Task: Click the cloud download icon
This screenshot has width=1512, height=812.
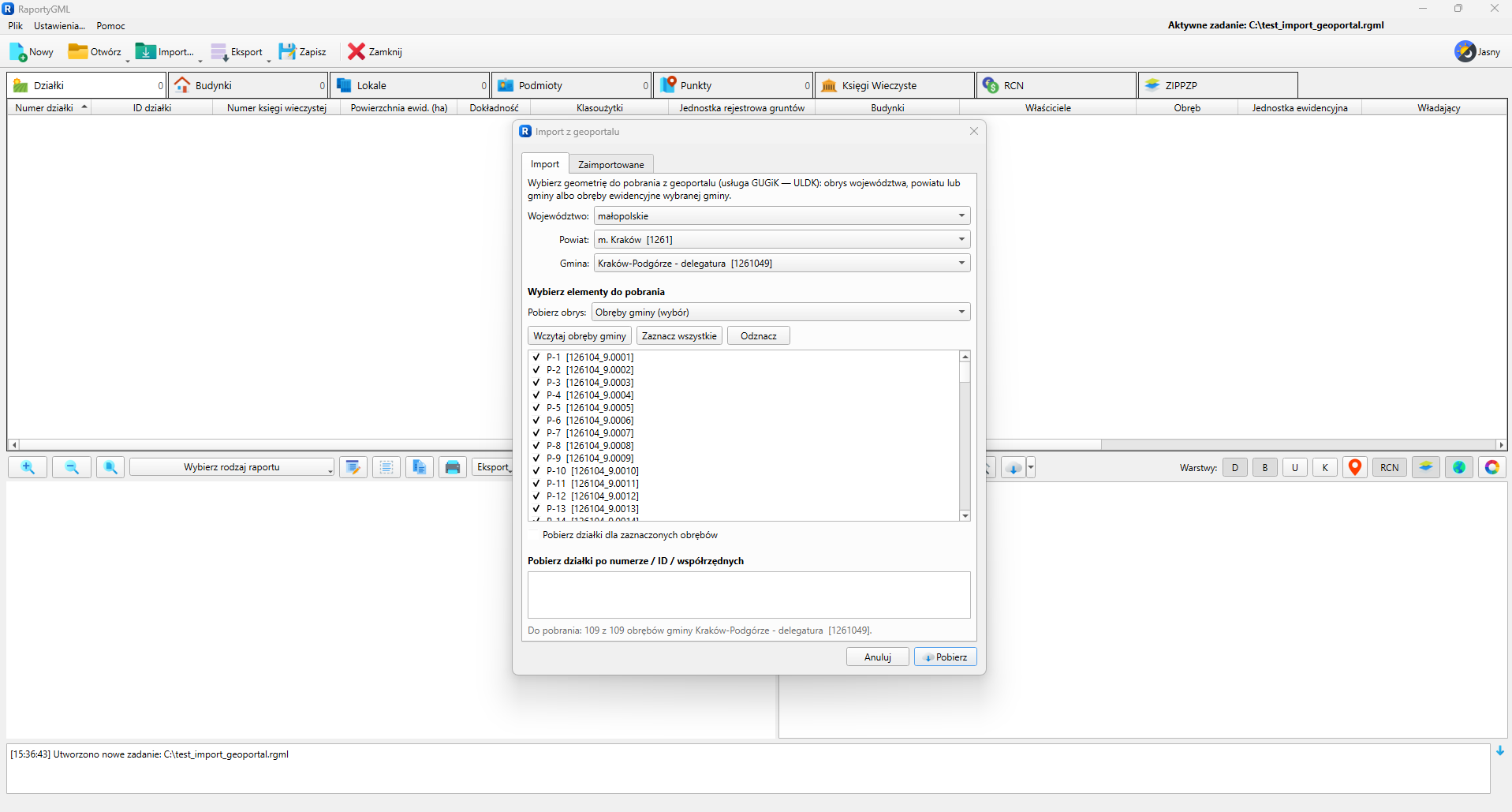Action: [x=1014, y=468]
